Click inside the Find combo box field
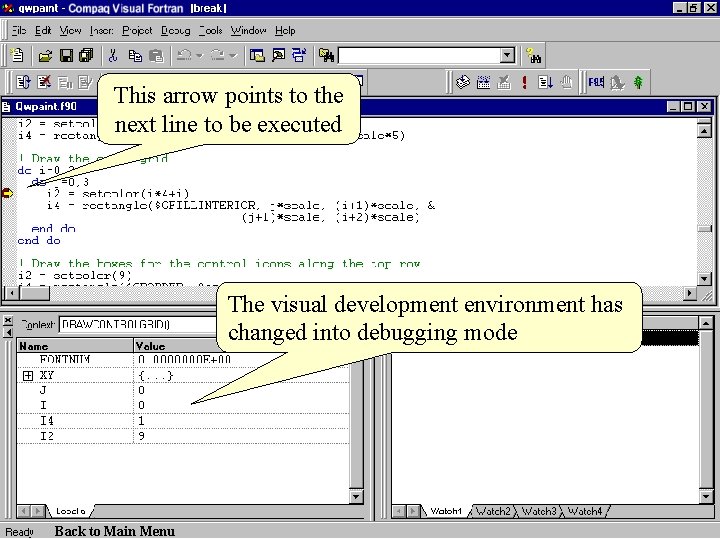Viewport: 720px width, 540px height. point(419,56)
